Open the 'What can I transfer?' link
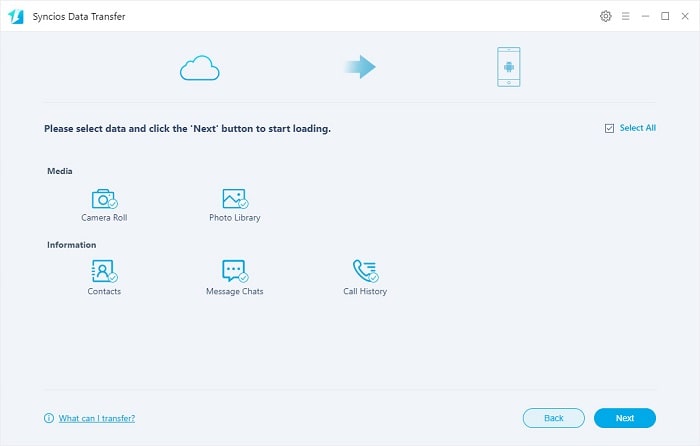The height and width of the screenshot is (446, 700). point(96,418)
